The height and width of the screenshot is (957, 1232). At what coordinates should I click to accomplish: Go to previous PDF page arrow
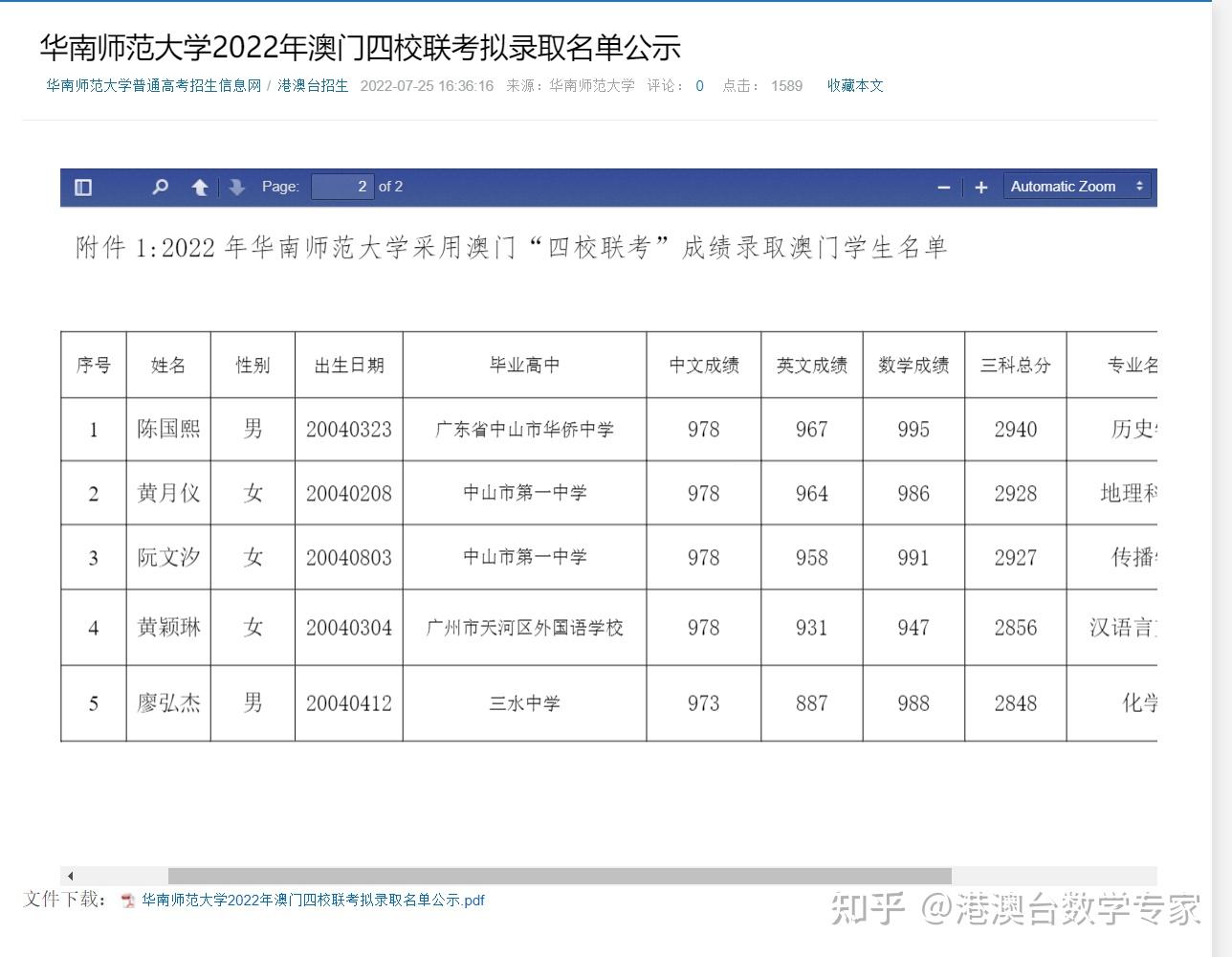(200, 187)
